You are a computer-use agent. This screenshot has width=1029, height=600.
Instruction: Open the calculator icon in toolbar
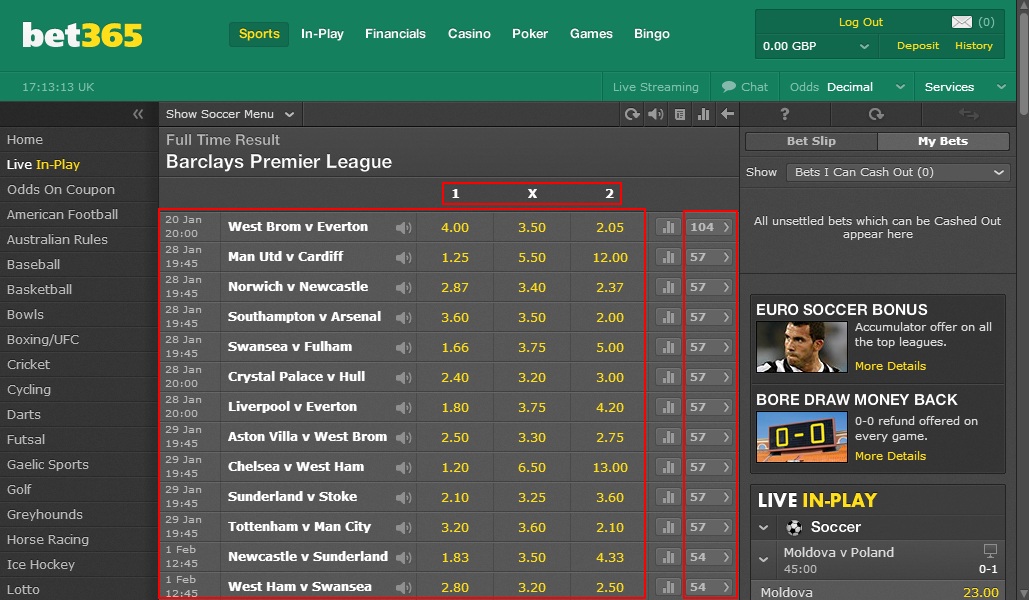[680, 114]
